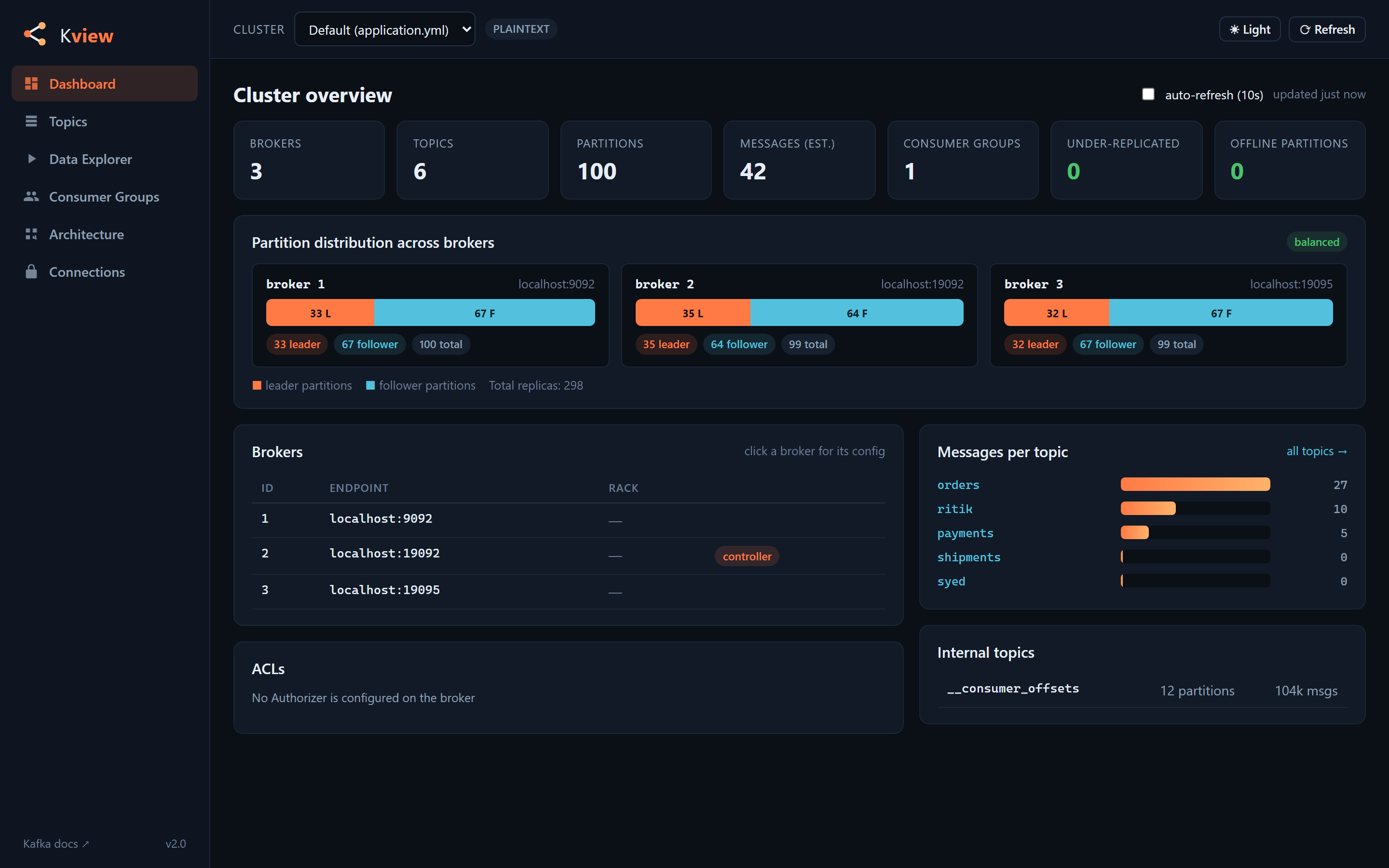Click the orange leader partitions legend swatch
The height and width of the screenshot is (868, 1389).
pyautogui.click(x=257, y=386)
